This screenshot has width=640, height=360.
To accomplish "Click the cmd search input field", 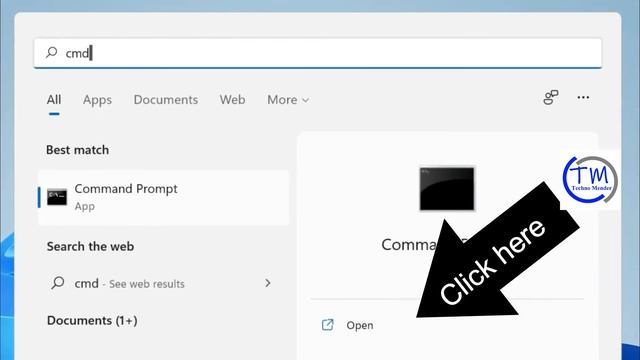I will pyautogui.click(x=318, y=53).
